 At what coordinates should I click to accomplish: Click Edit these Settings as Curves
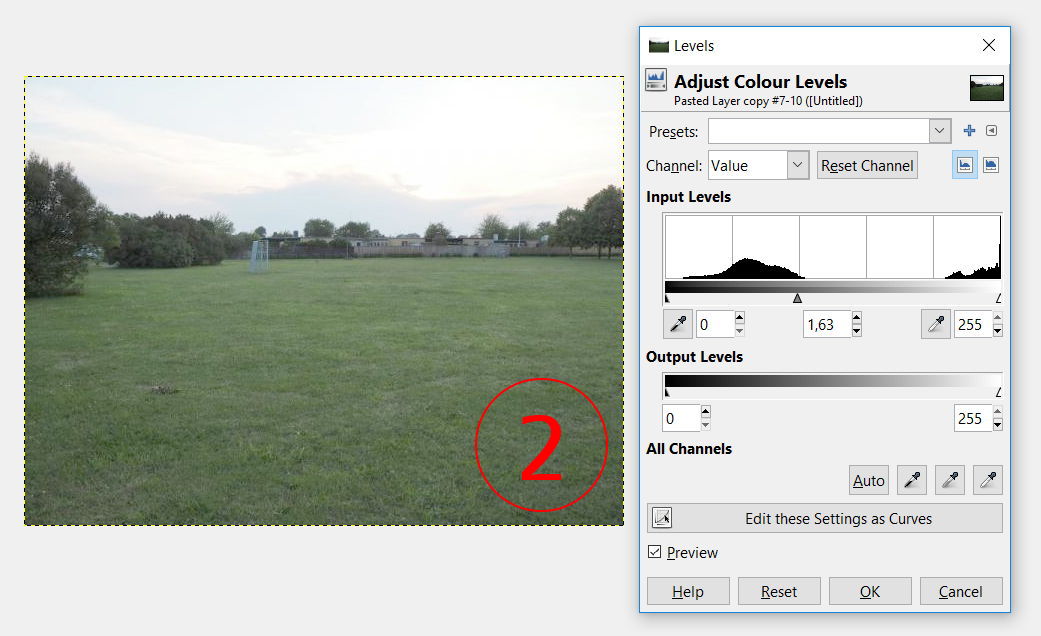click(825, 518)
